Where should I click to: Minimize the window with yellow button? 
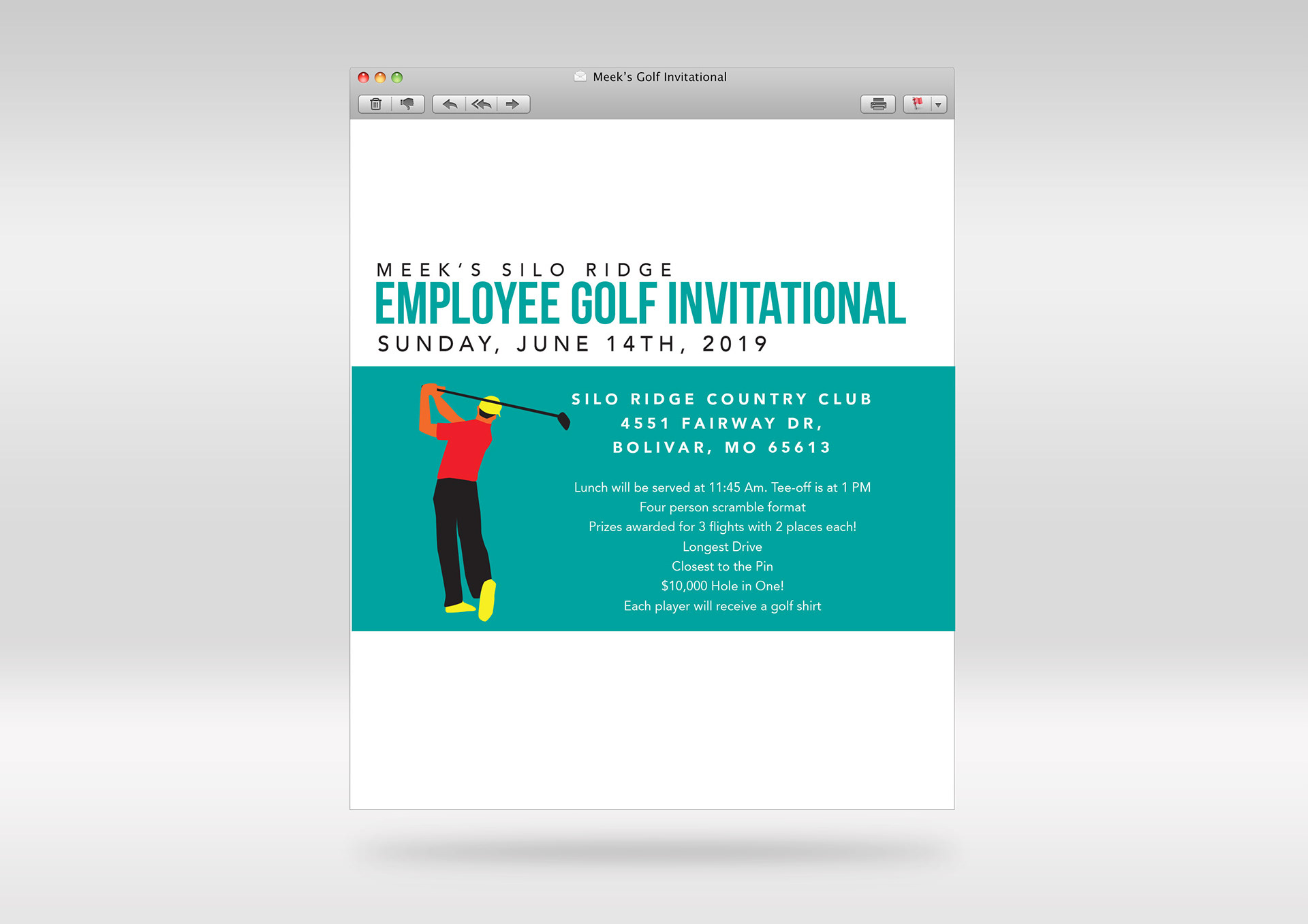click(380, 78)
